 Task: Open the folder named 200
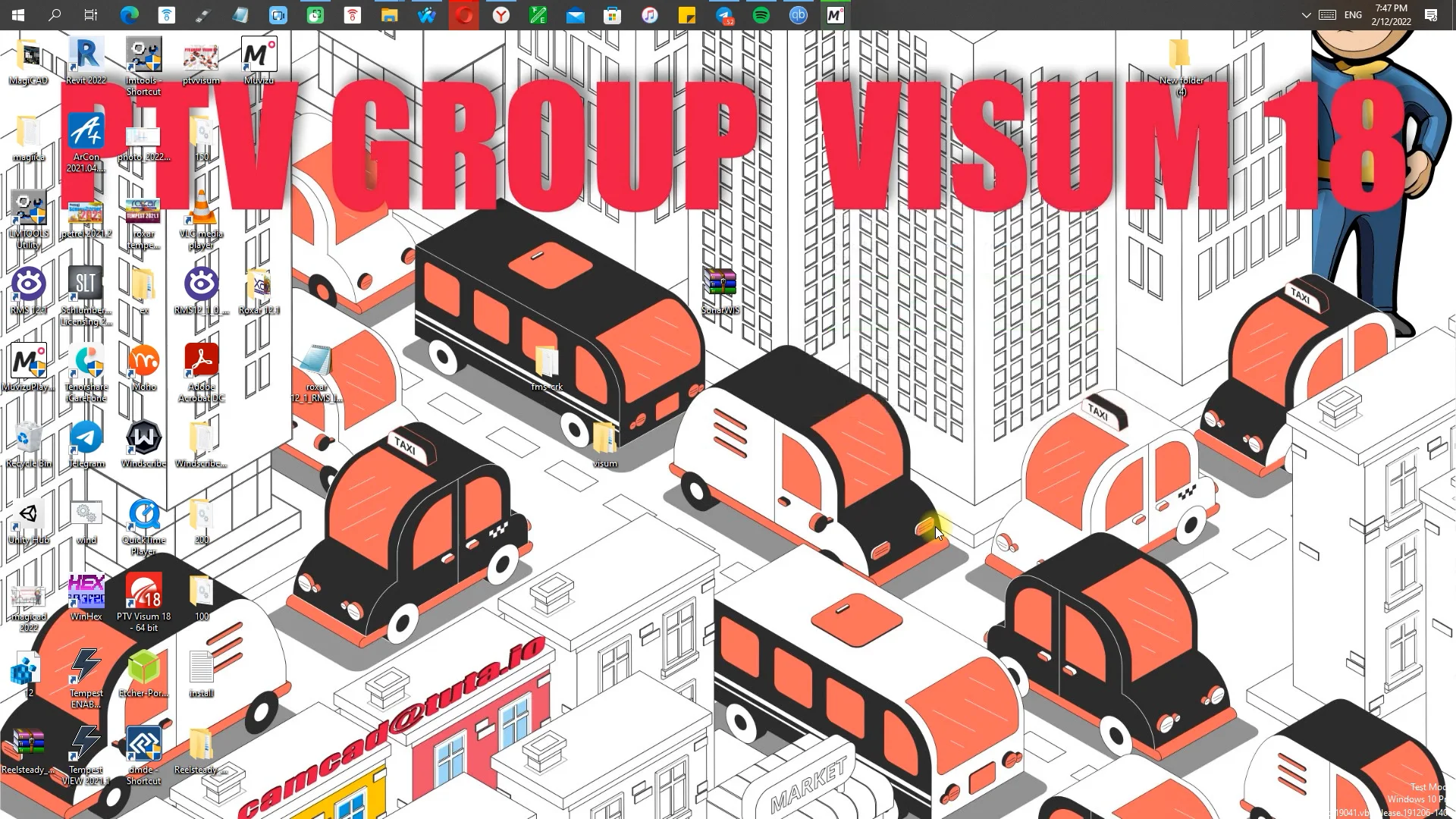pyautogui.click(x=201, y=521)
